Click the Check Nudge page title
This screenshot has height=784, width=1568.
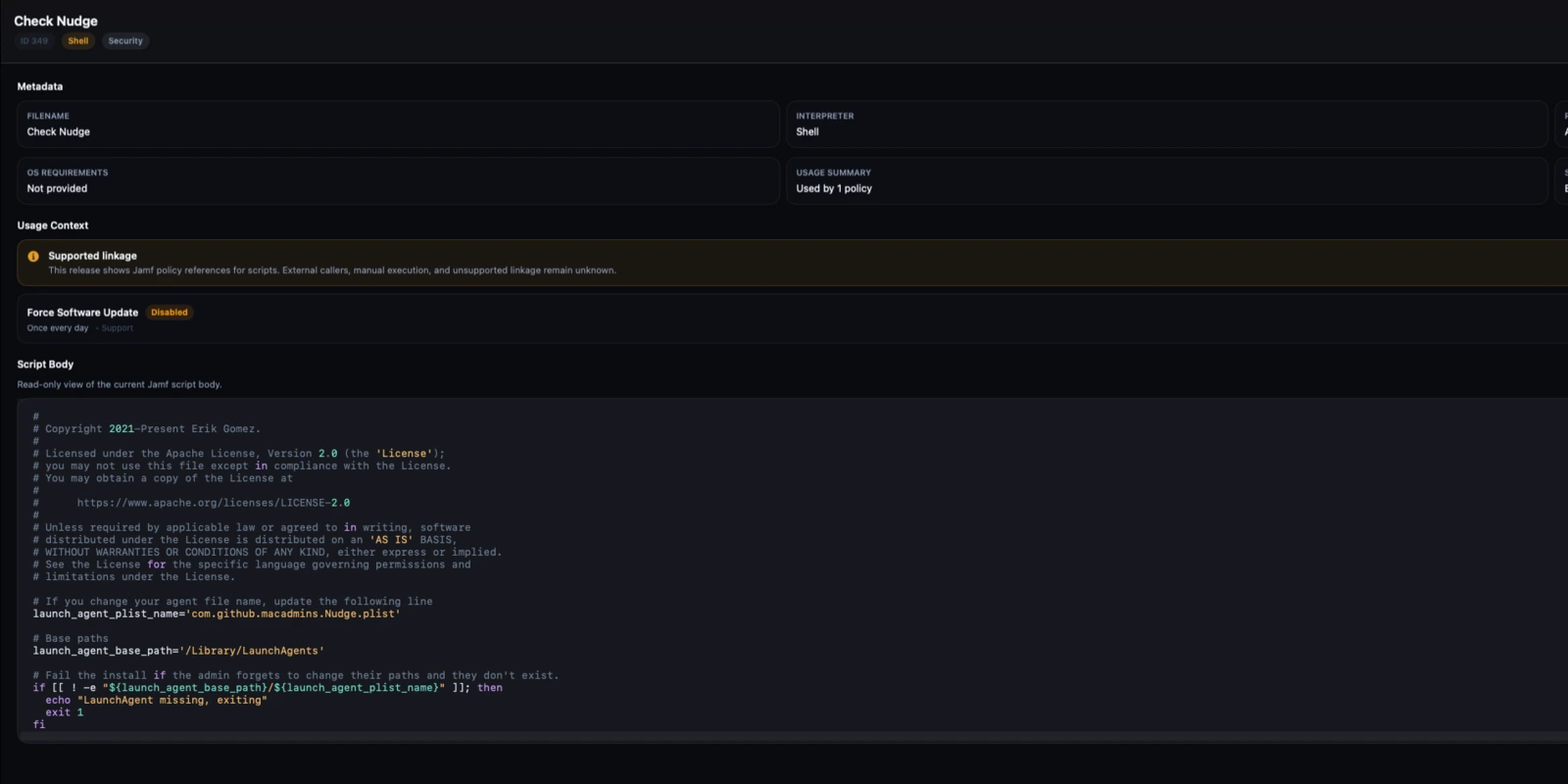coord(56,21)
